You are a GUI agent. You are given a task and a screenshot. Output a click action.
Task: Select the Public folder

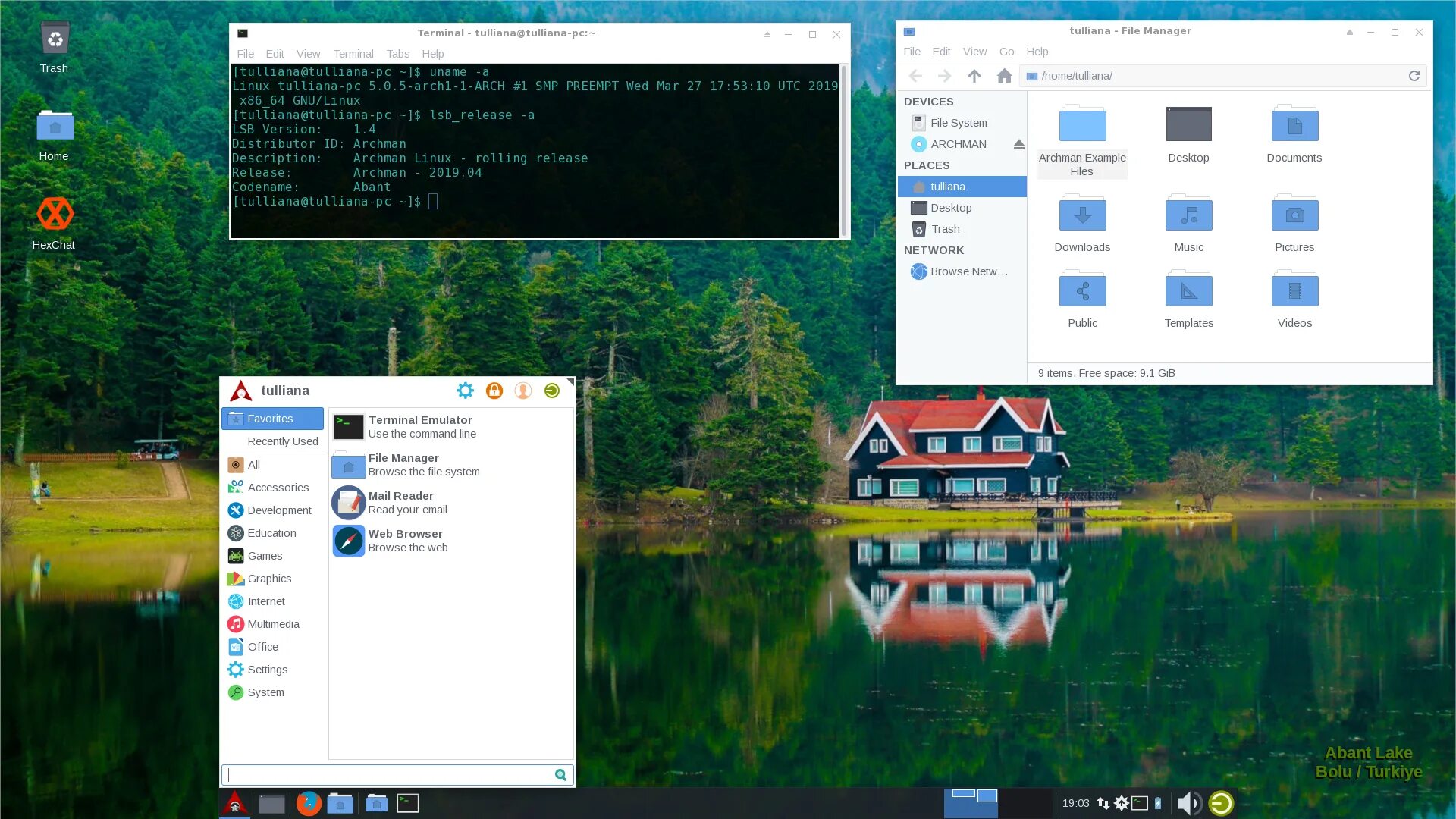[1082, 300]
